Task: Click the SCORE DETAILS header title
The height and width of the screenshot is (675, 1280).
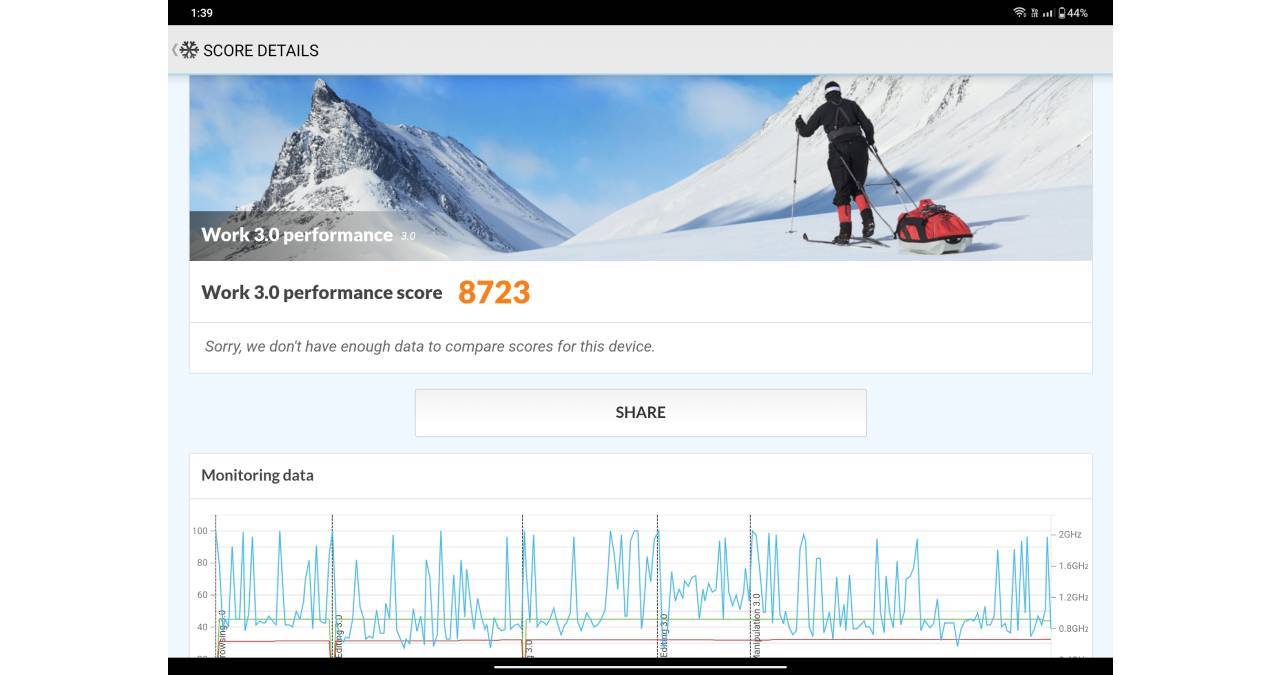Action: [261, 50]
